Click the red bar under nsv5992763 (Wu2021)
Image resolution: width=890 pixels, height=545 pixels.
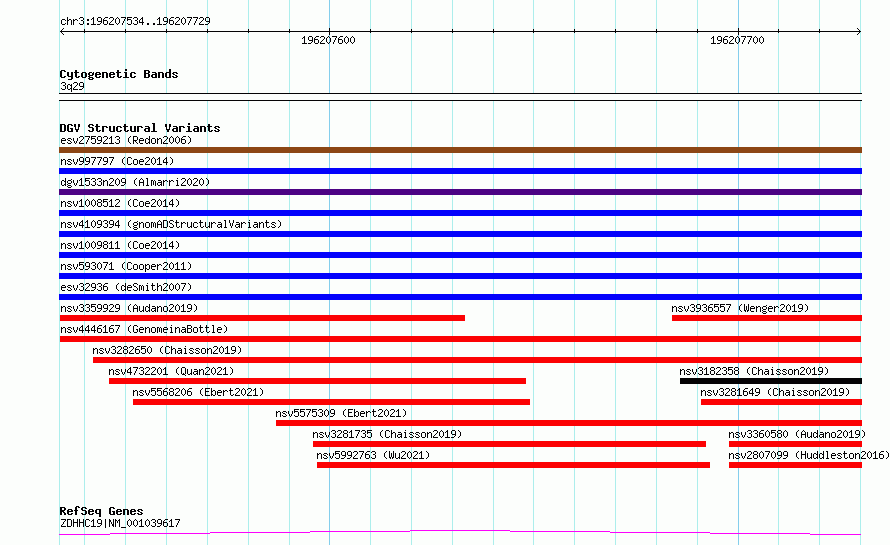(x=513, y=465)
